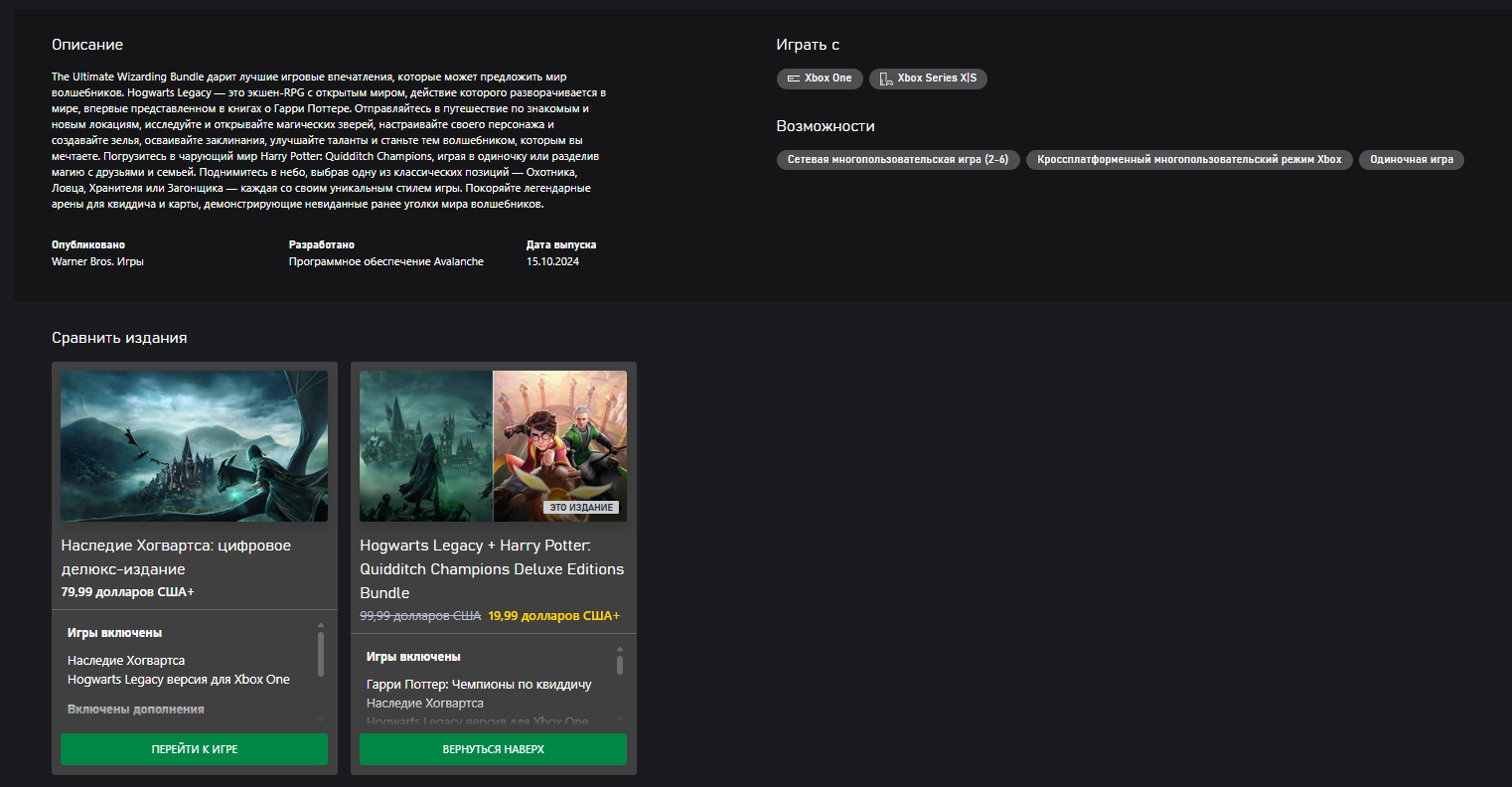Screen dimensions: 1512x787
Task: Click the Сетевая многопользовательская игра (2-6) tag
Action: click(897, 160)
